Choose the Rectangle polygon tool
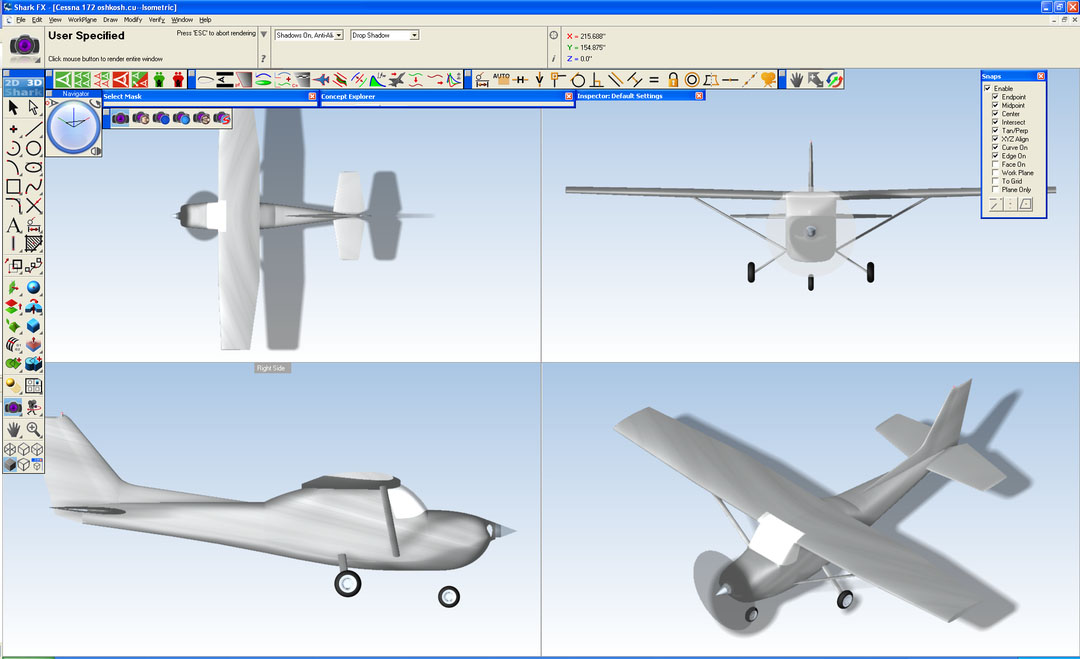1080x659 pixels. (13, 187)
